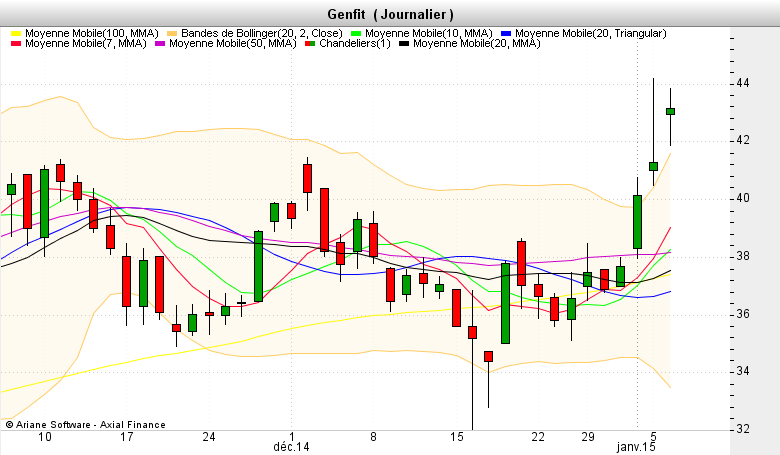Click the price axis label 40

click(743, 198)
